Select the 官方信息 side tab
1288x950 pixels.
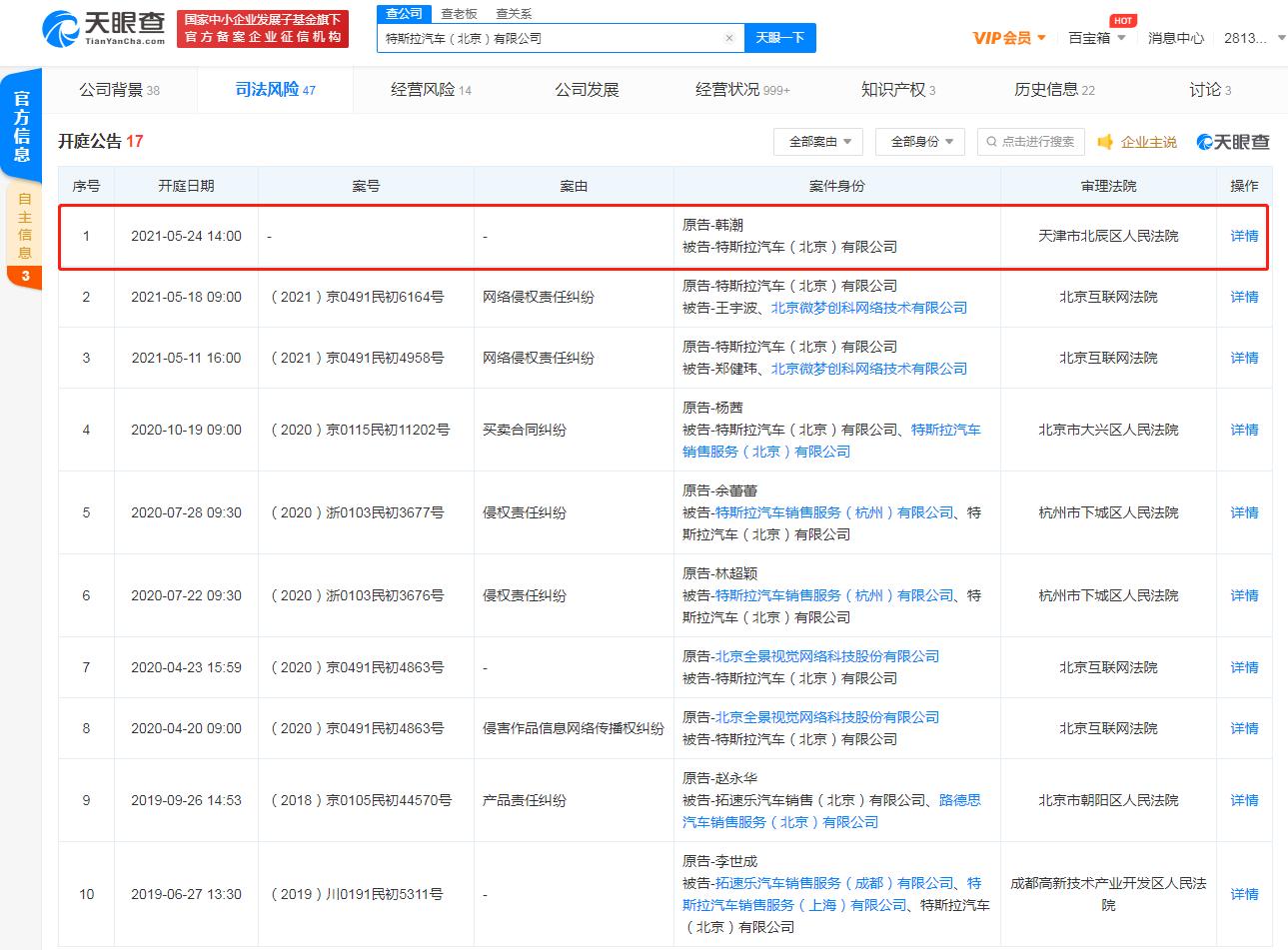click(x=21, y=125)
